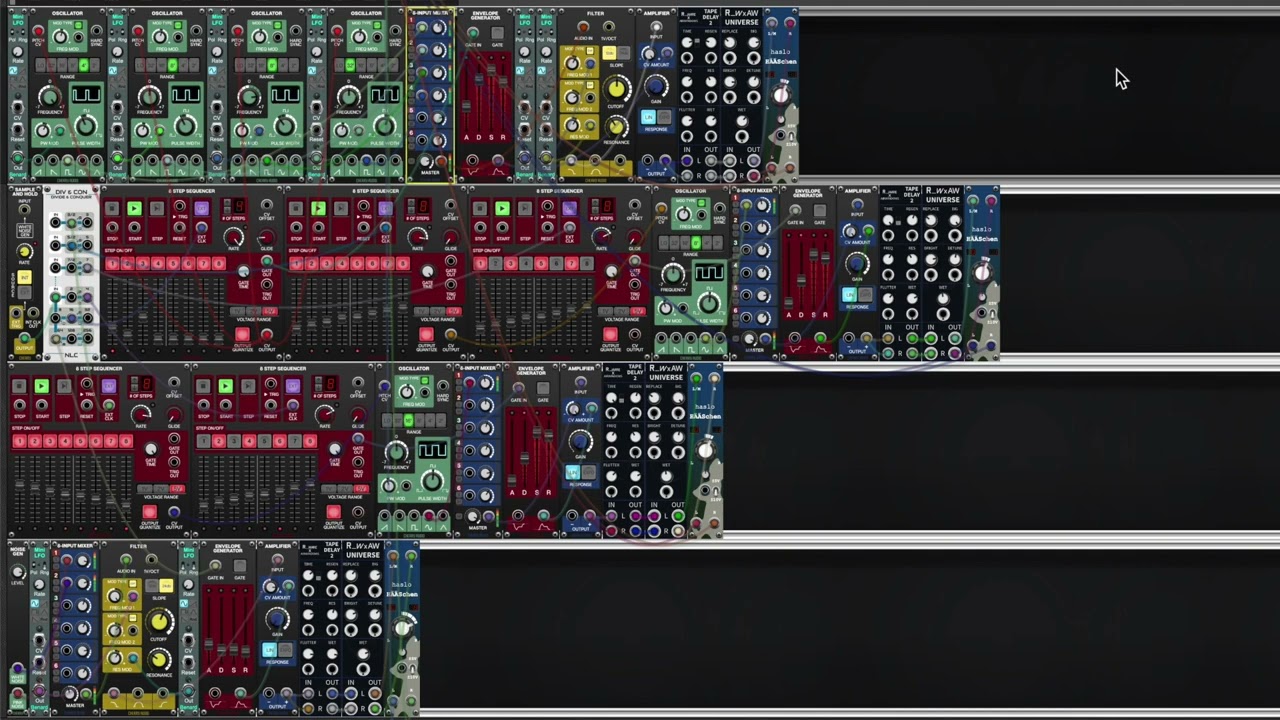This screenshot has width=1280, height=720.
Task: Click Time knob on top-row Tape Delay 2
Action: tap(687, 44)
